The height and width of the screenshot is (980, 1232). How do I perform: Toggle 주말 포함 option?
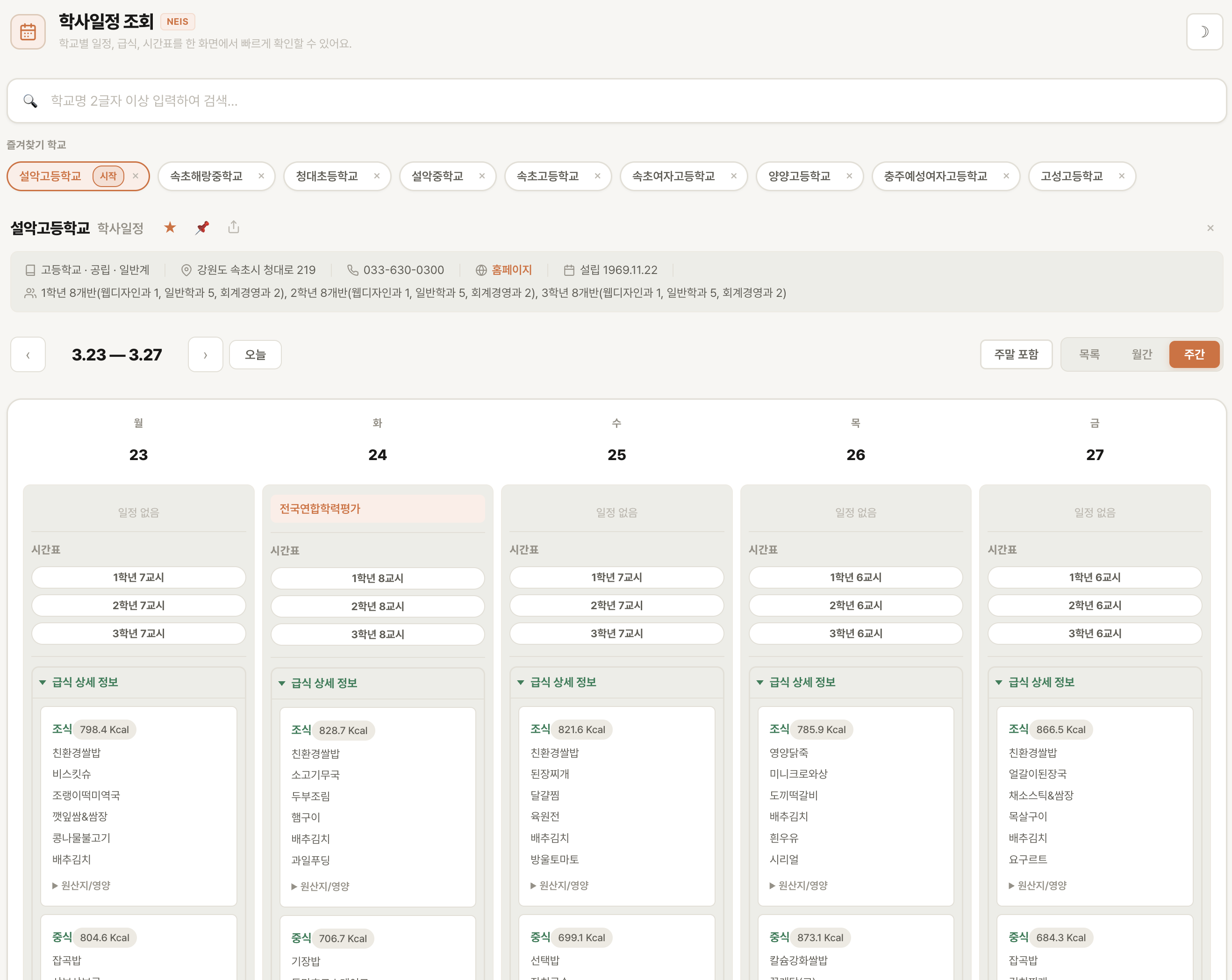click(x=1016, y=354)
